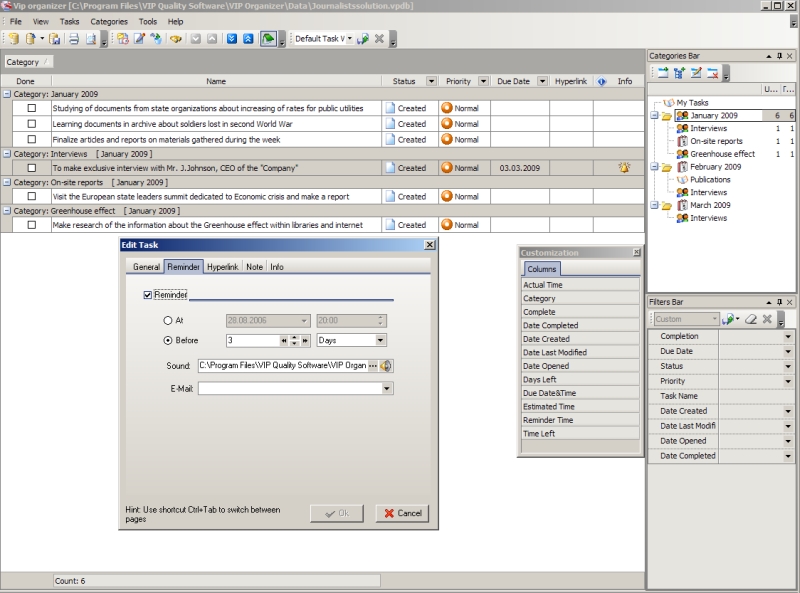The height and width of the screenshot is (593, 800).
Task: Click the Save database icon in toolbar
Action: (x=56, y=39)
